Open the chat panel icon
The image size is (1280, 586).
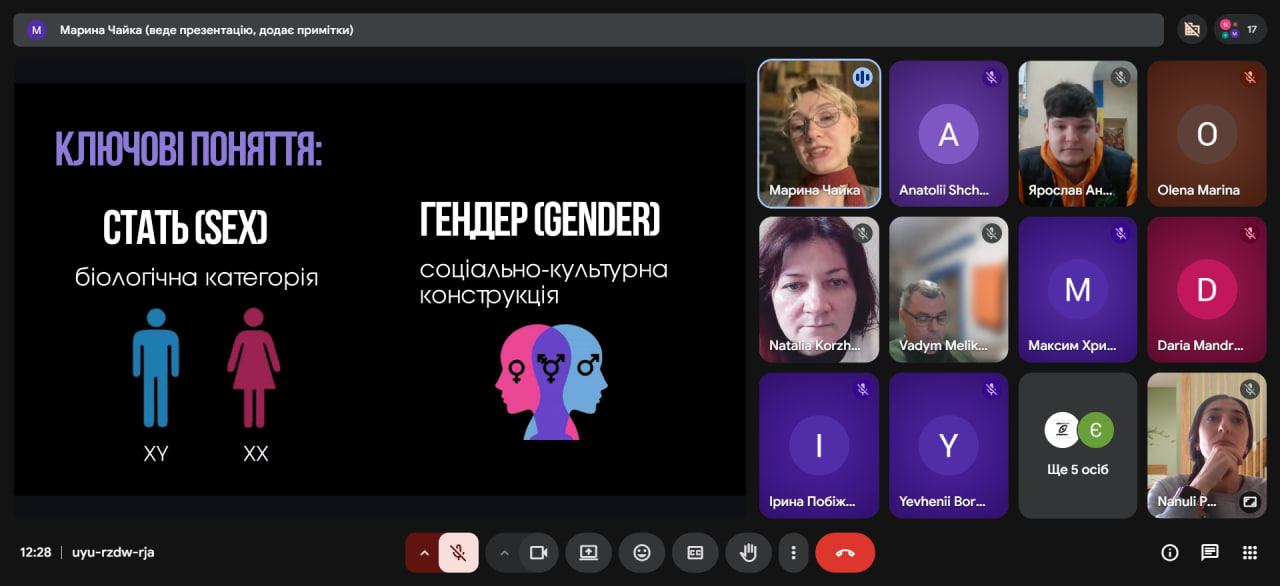click(x=1210, y=553)
